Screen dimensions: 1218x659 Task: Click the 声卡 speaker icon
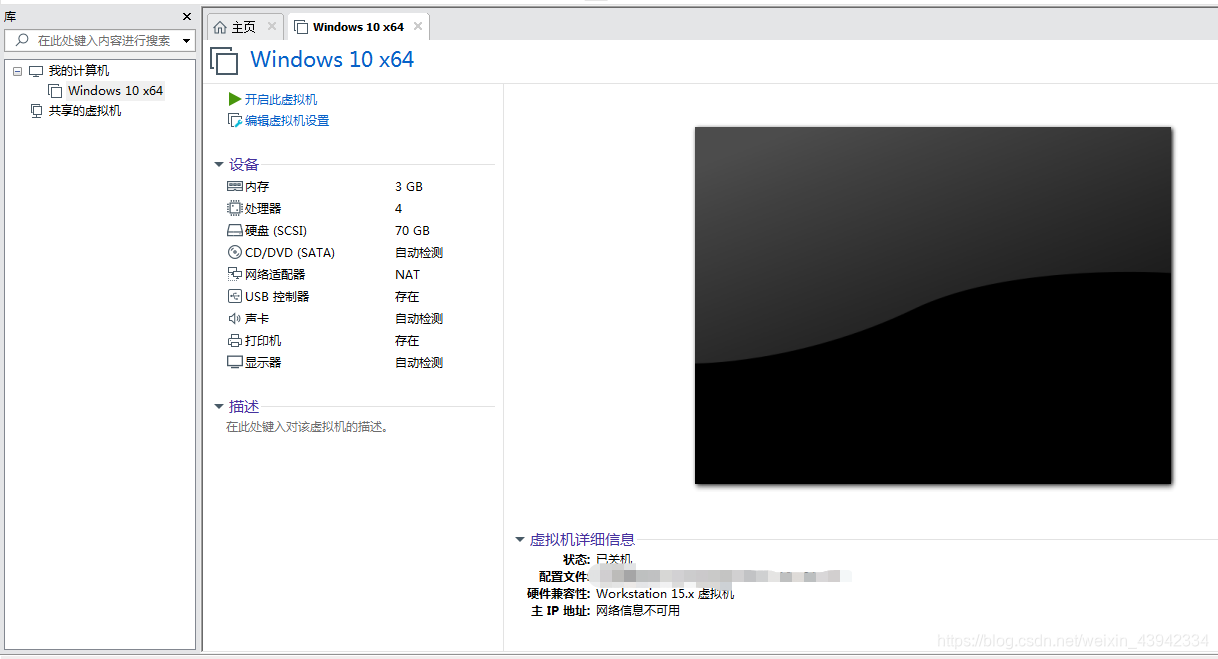tap(235, 319)
